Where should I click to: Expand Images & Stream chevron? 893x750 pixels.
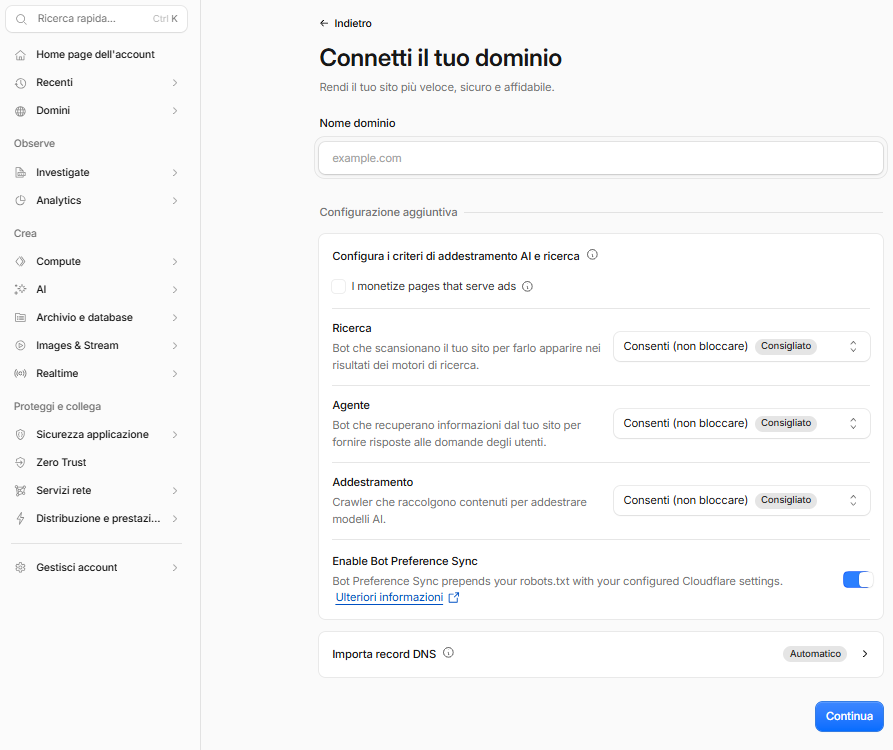tap(175, 345)
